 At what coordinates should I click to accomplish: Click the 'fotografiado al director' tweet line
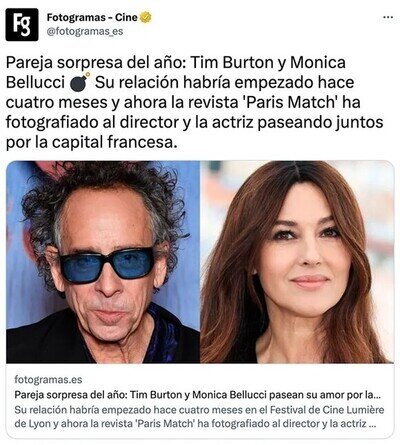pos(92,122)
